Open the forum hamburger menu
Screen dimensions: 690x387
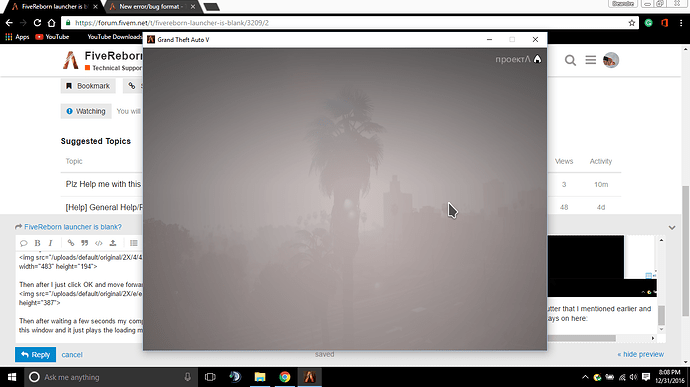[591, 59]
